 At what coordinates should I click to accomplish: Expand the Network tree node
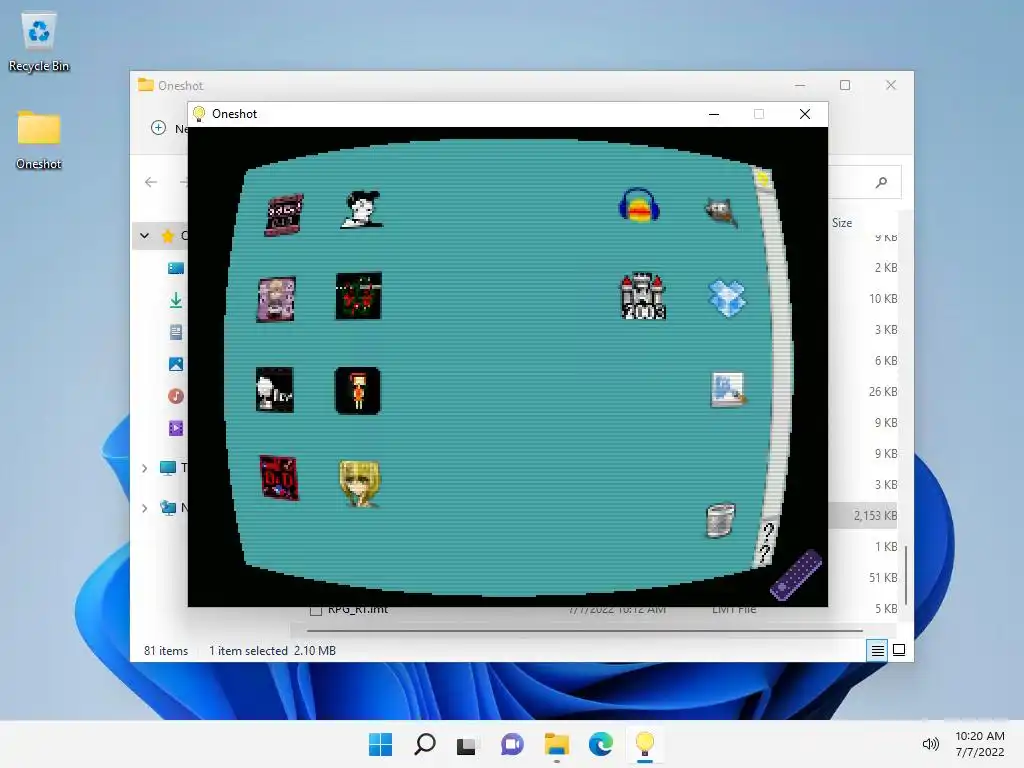click(x=144, y=507)
